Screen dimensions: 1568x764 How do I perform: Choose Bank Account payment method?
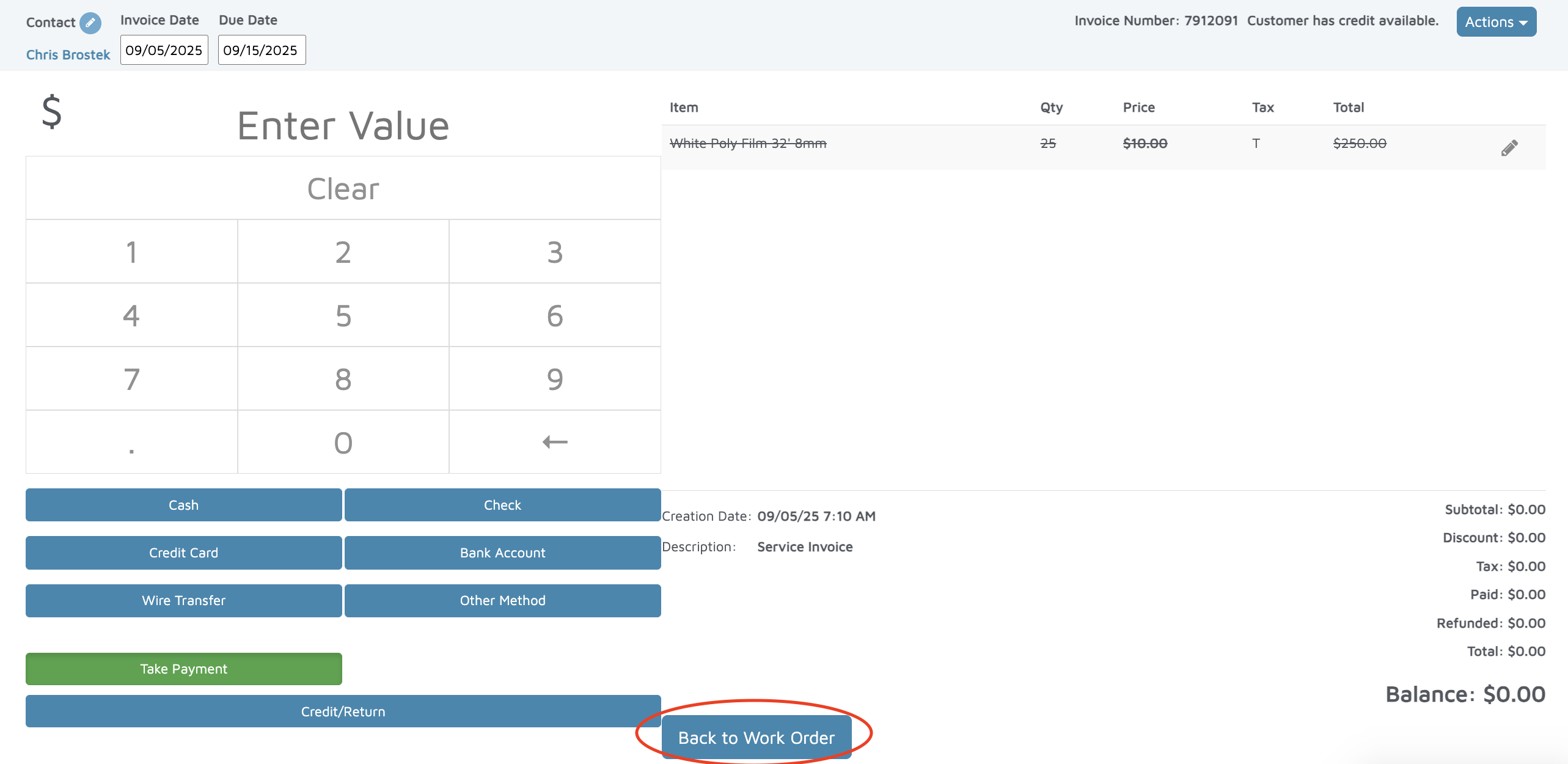tap(502, 553)
